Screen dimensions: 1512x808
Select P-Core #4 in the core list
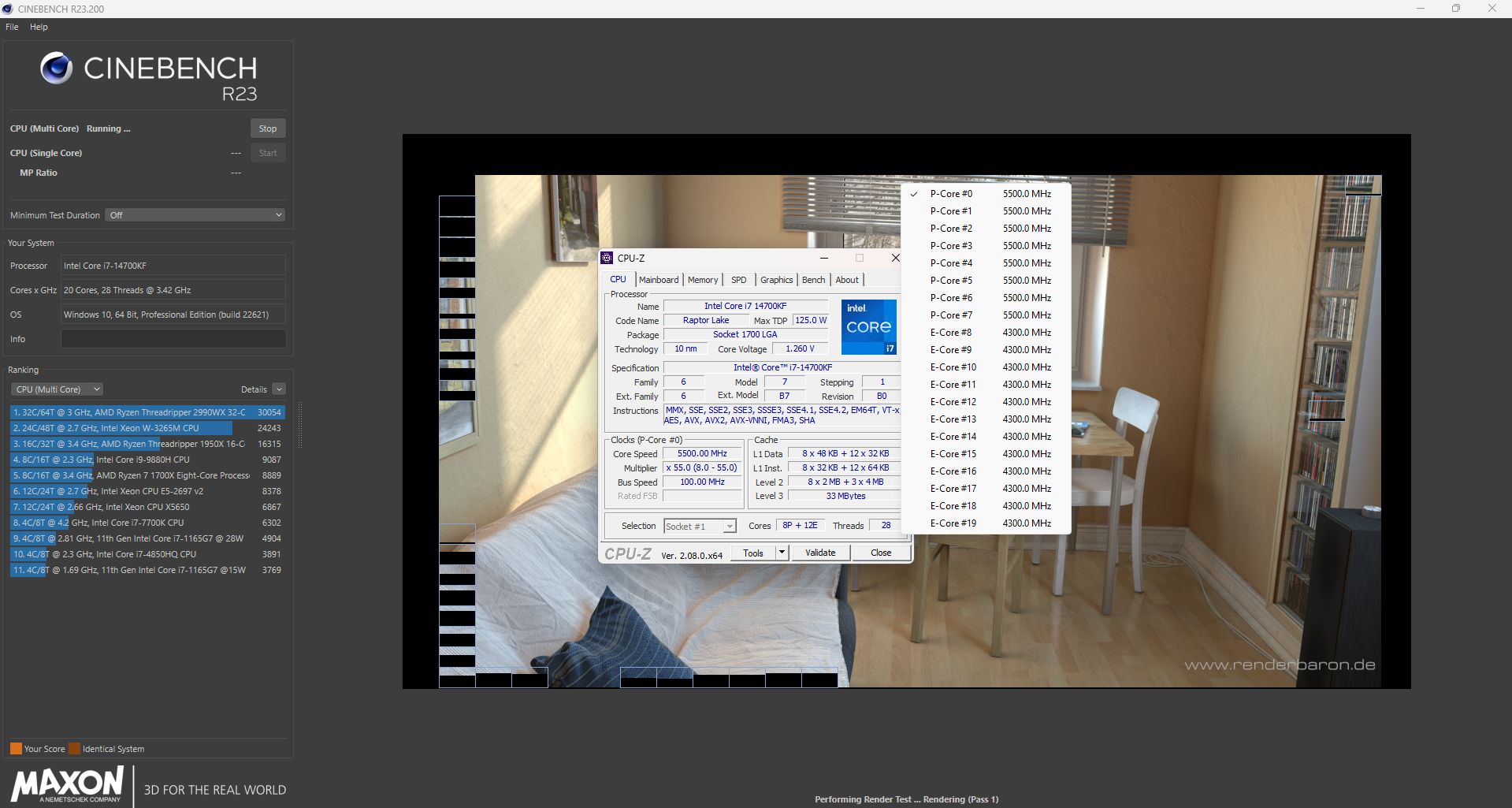986,263
